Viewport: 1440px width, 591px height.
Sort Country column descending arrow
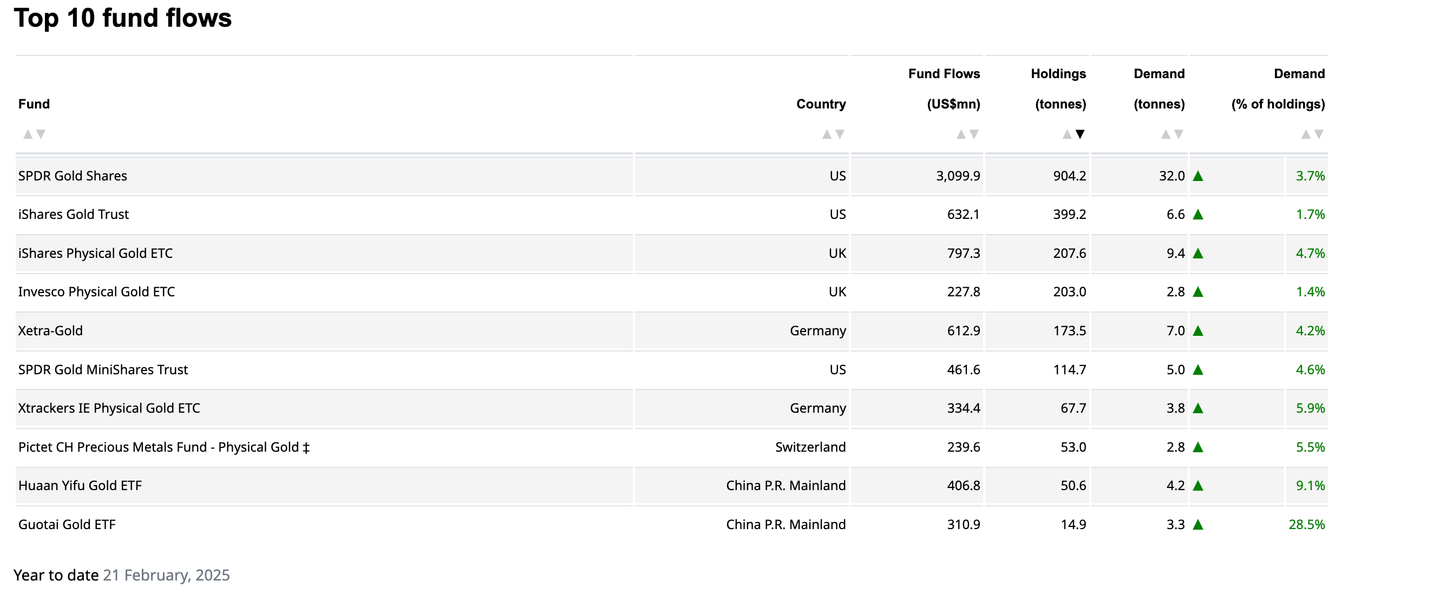840,134
